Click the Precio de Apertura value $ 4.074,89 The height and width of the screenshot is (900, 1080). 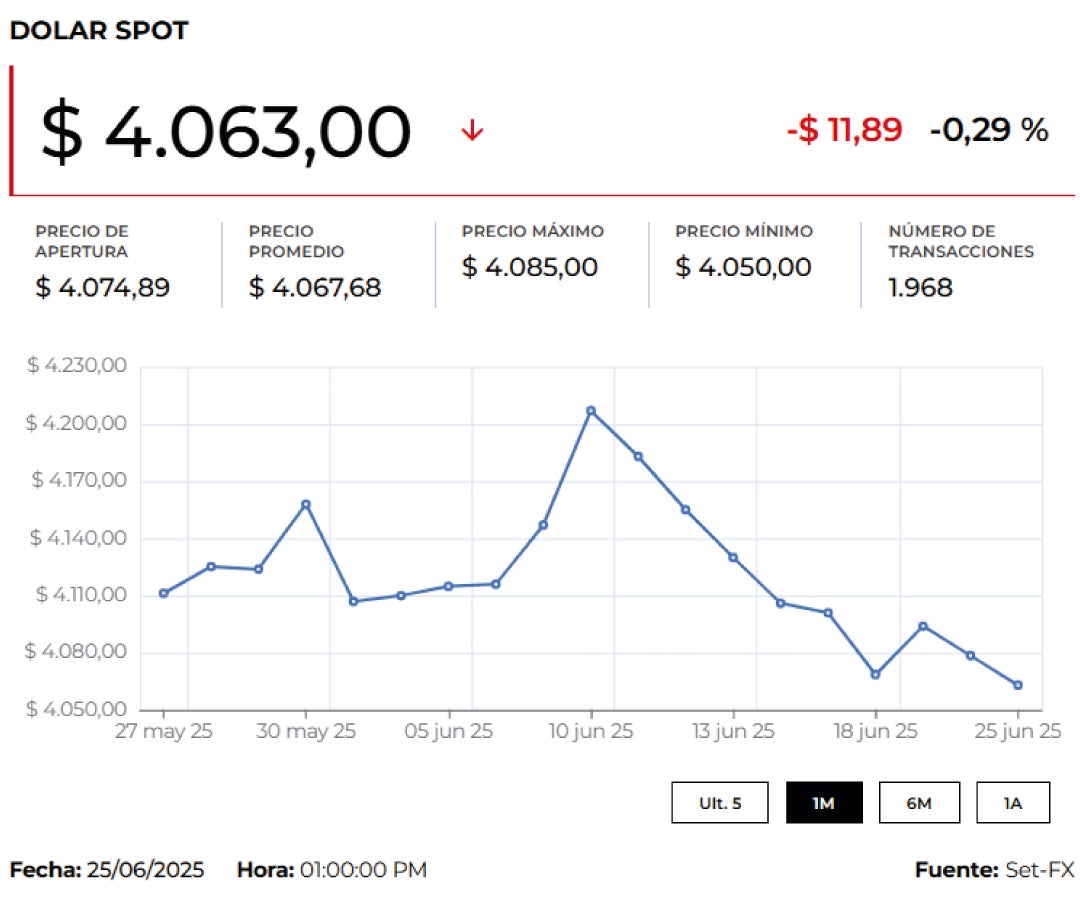[x=102, y=288]
